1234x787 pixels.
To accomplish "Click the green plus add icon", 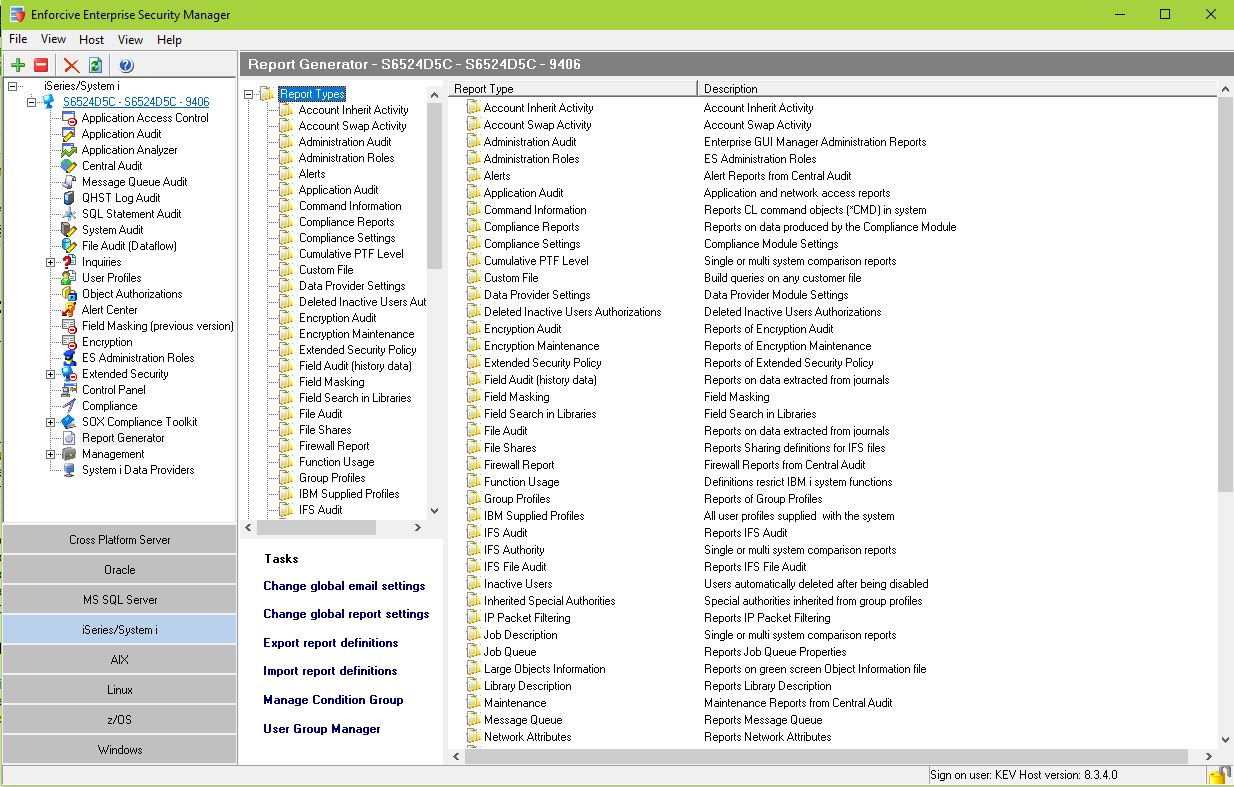I will (x=18, y=65).
